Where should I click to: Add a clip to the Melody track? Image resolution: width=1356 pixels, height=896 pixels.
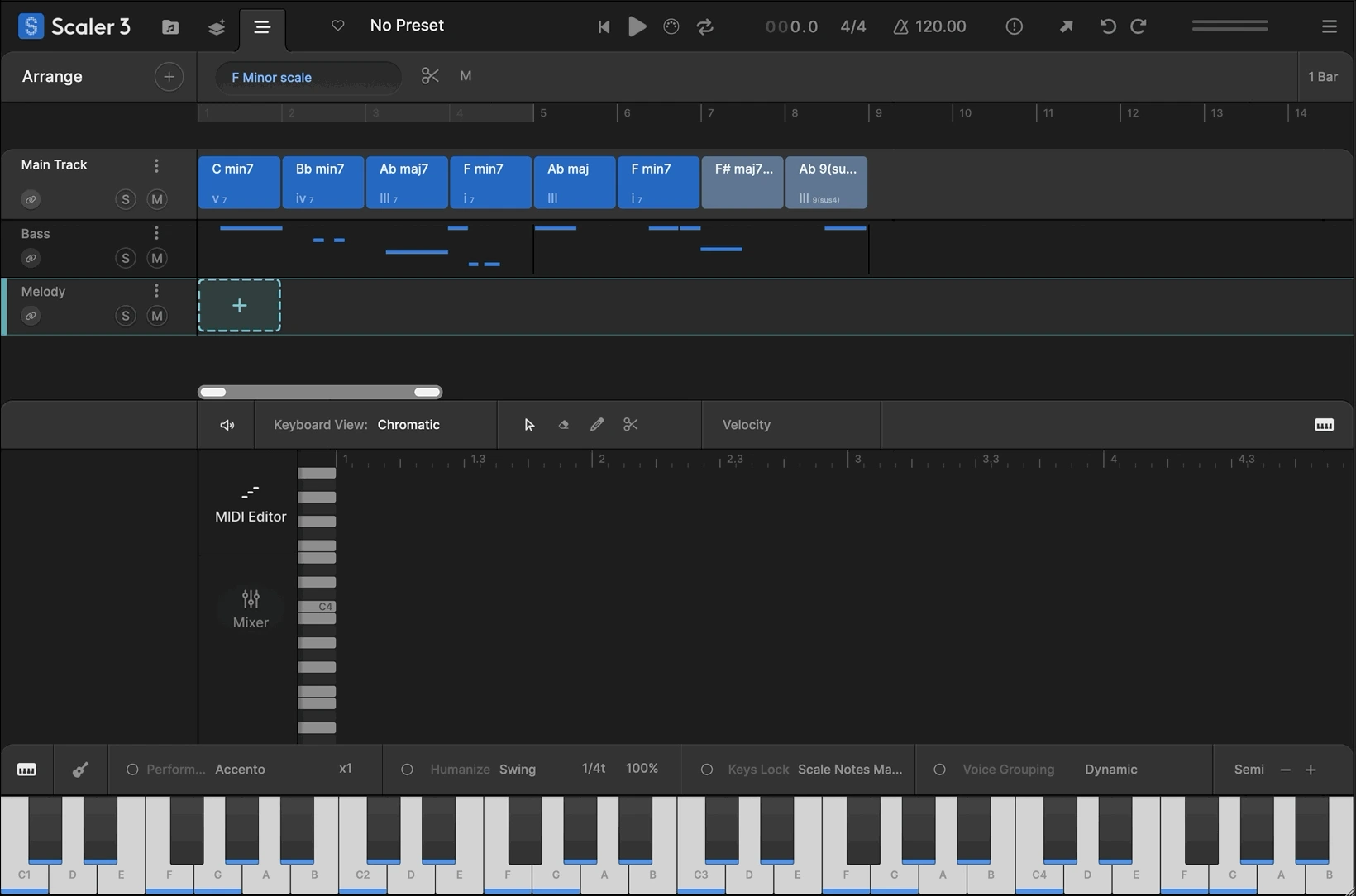(x=239, y=306)
